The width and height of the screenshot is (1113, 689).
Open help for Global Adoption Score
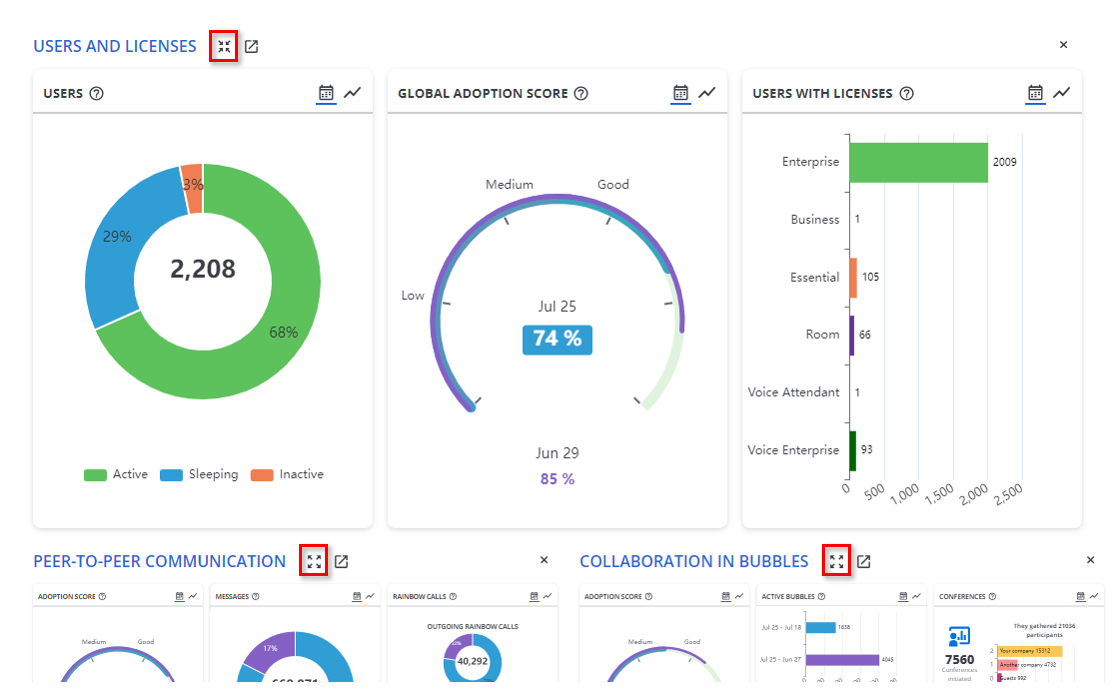[581, 93]
